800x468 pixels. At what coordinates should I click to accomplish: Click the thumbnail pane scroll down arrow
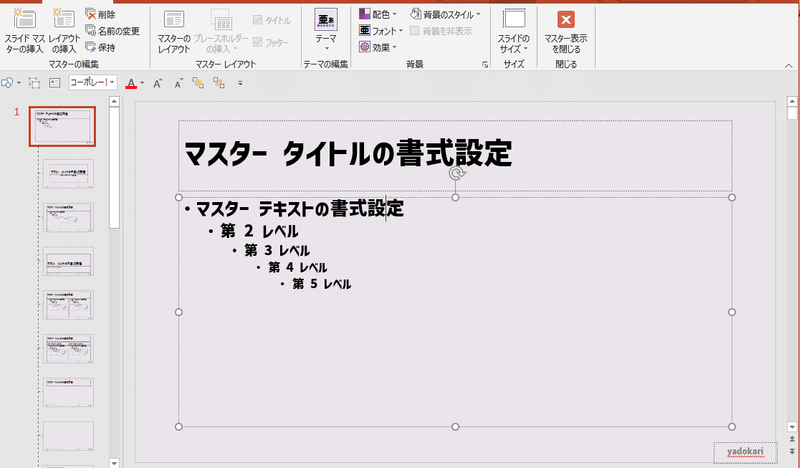pos(114,463)
